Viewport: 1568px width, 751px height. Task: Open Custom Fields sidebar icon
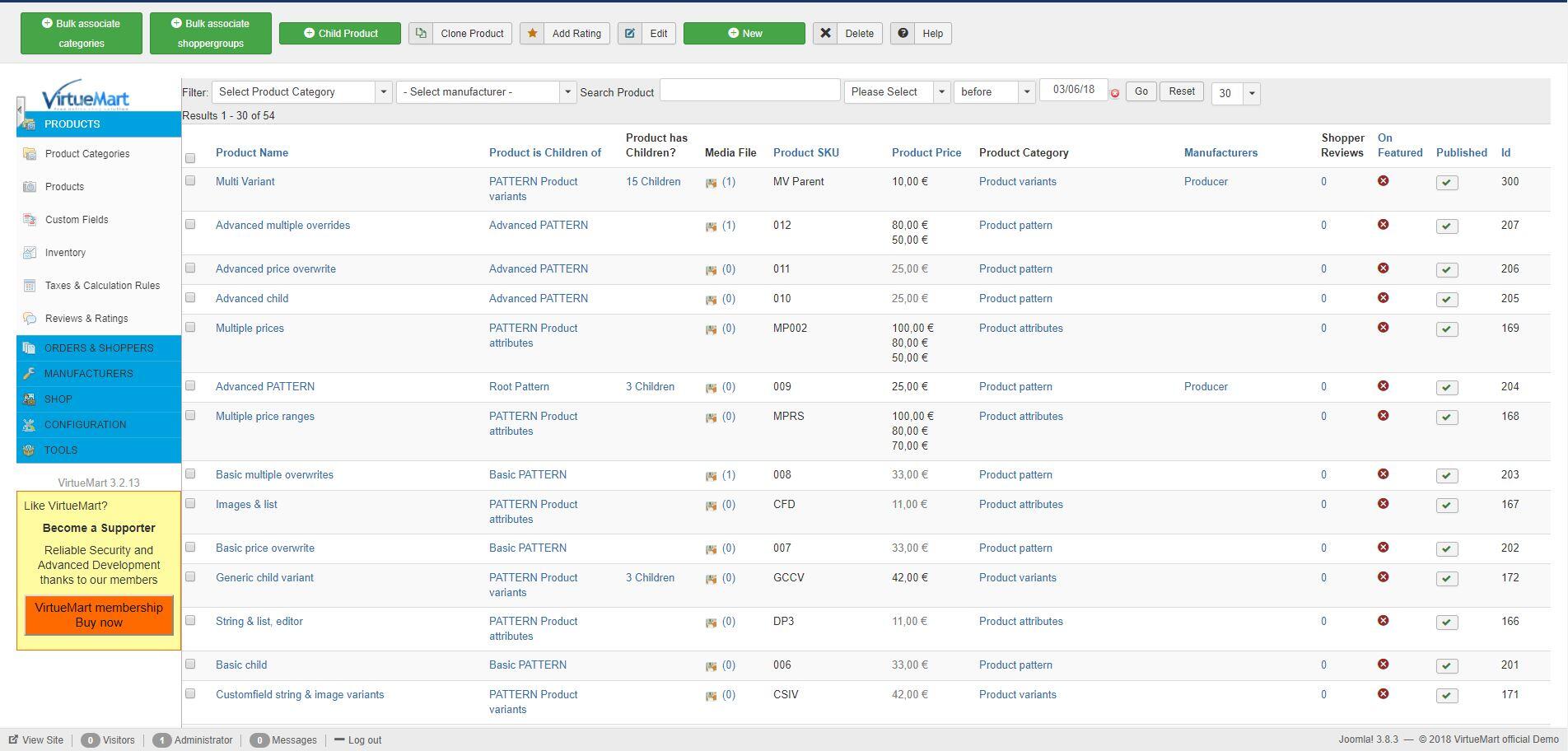30,220
